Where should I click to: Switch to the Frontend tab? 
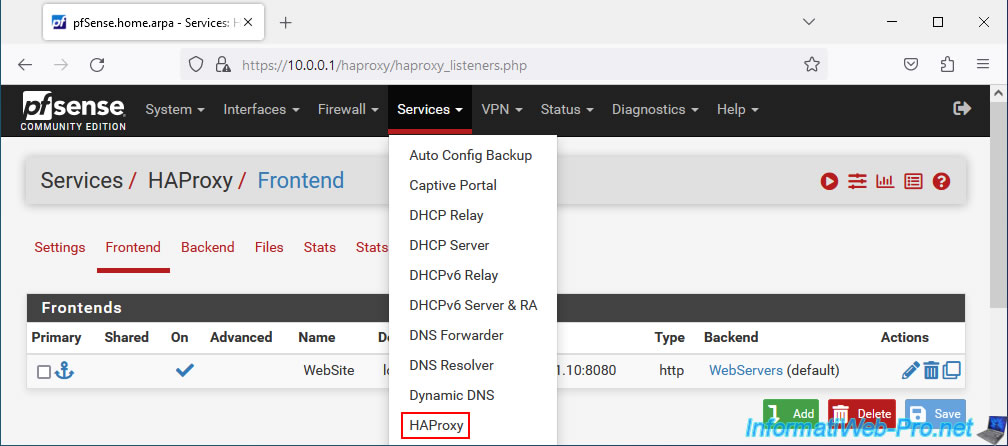(x=133, y=247)
